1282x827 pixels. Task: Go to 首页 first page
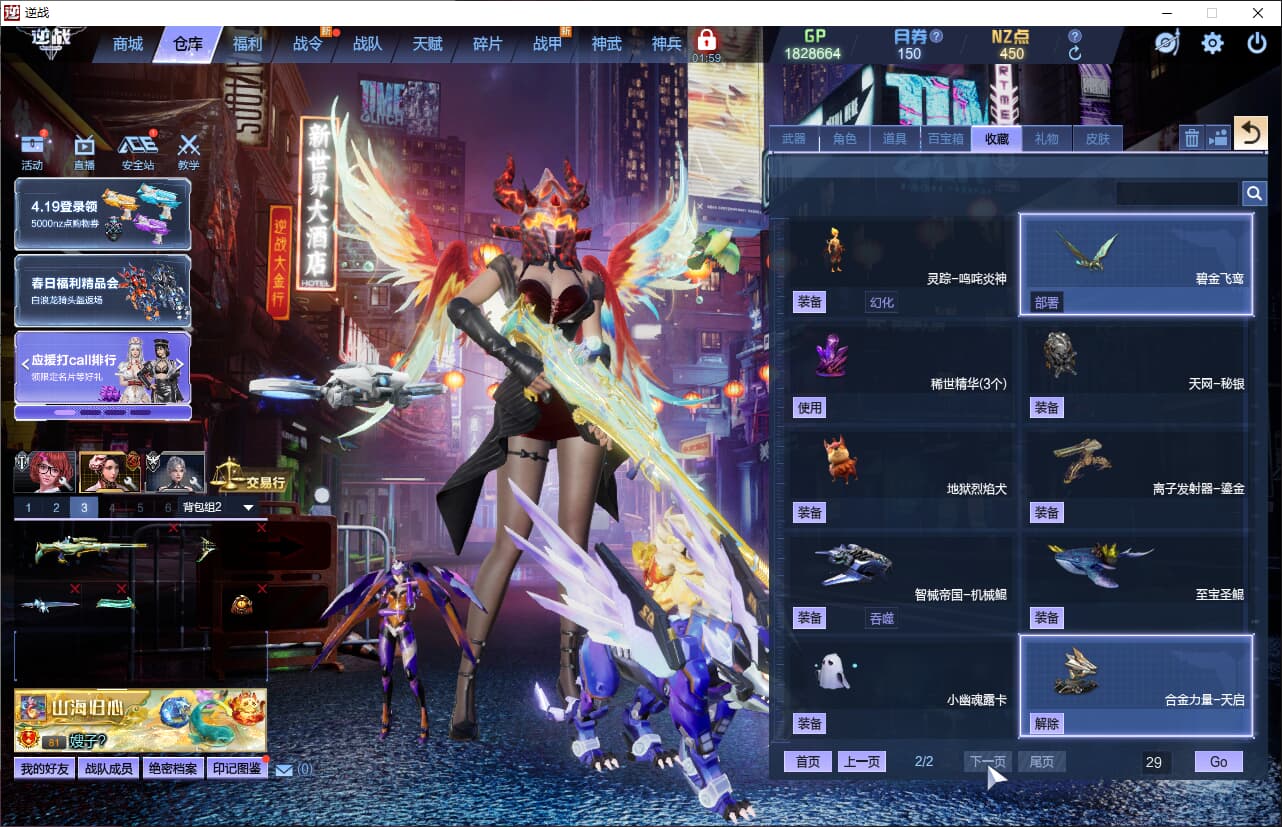(808, 762)
